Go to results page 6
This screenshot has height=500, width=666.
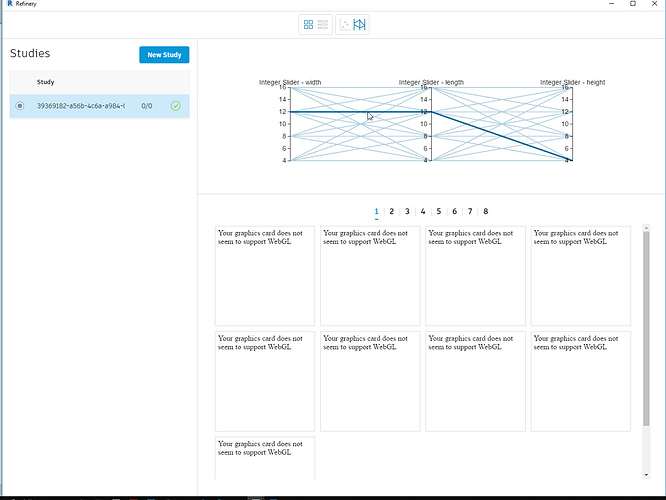coord(454,211)
